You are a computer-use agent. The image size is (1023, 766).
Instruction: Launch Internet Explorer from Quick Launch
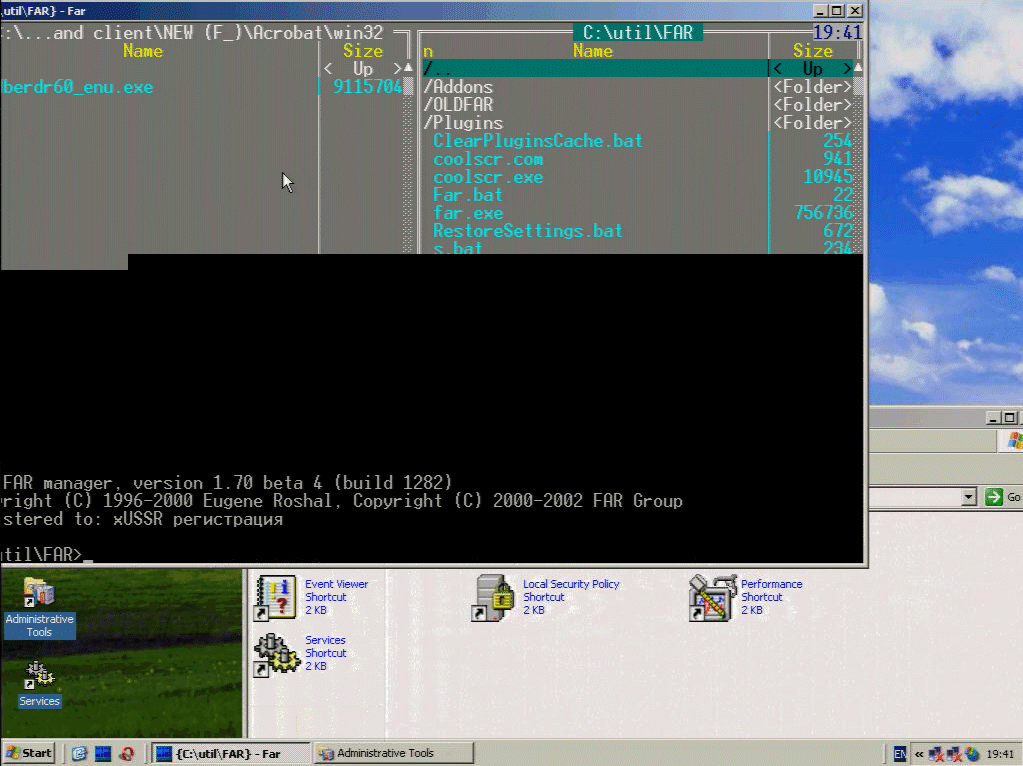click(80, 754)
